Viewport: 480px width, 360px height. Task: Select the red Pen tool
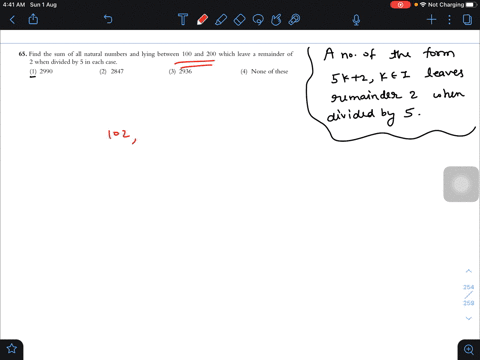point(202,20)
